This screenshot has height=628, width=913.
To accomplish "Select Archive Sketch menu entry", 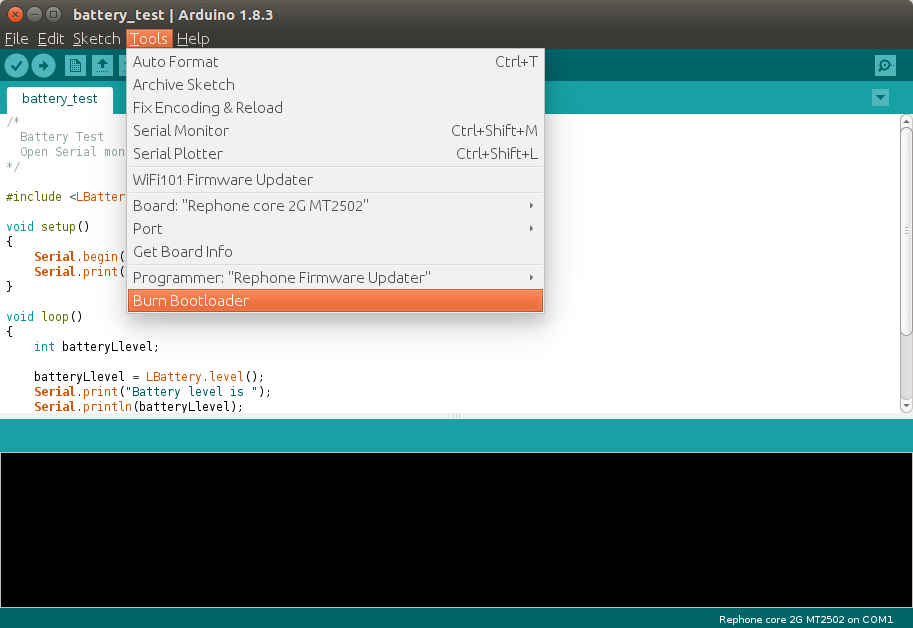I will 335,85.
